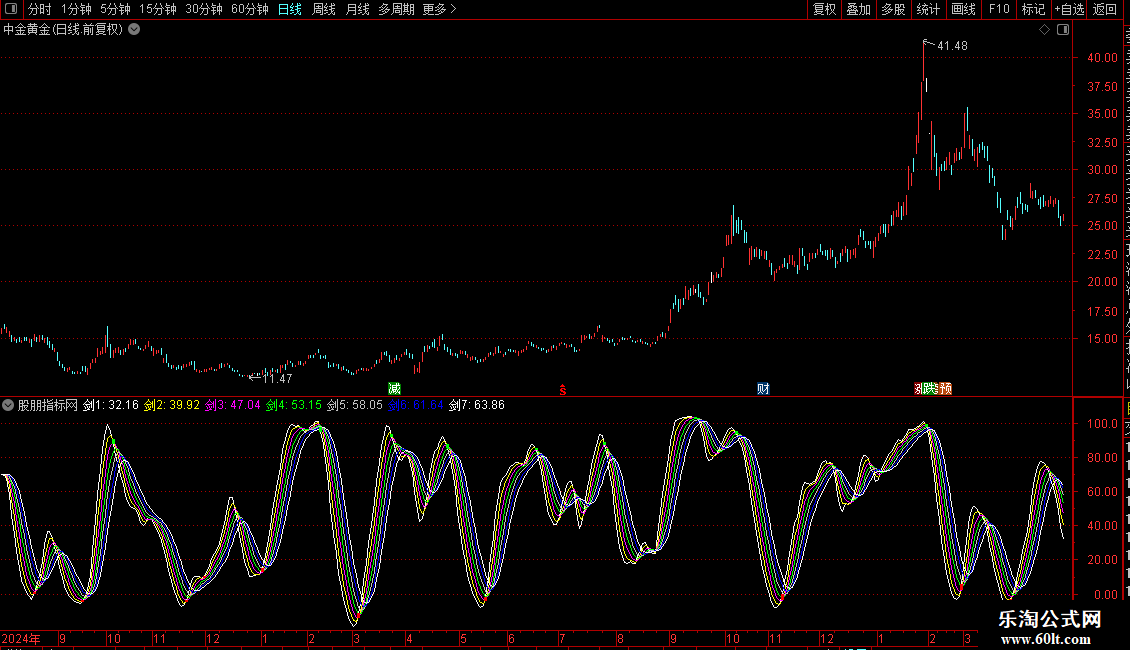The height and width of the screenshot is (650, 1130).
Task: Click the 41.48 high price label
Action: pyautogui.click(x=952, y=46)
